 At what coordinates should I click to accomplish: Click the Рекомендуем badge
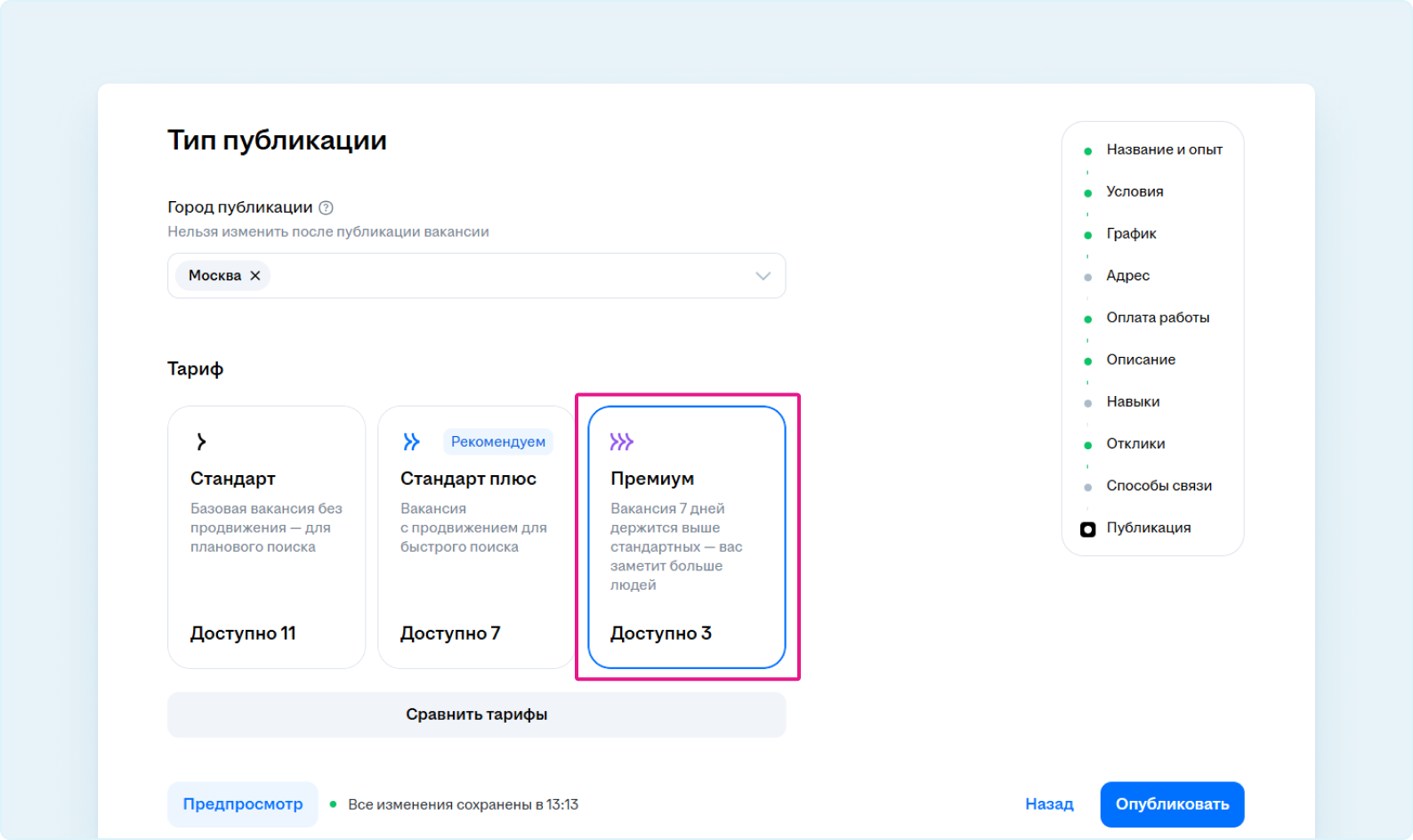(x=497, y=441)
